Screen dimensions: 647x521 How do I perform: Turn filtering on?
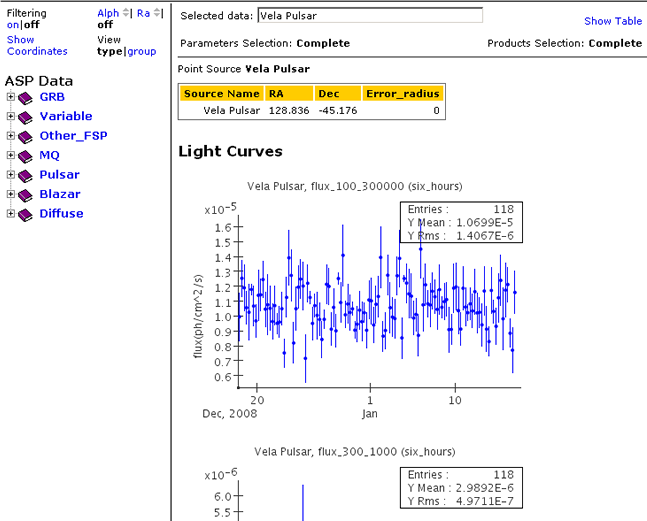click(13, 25)
